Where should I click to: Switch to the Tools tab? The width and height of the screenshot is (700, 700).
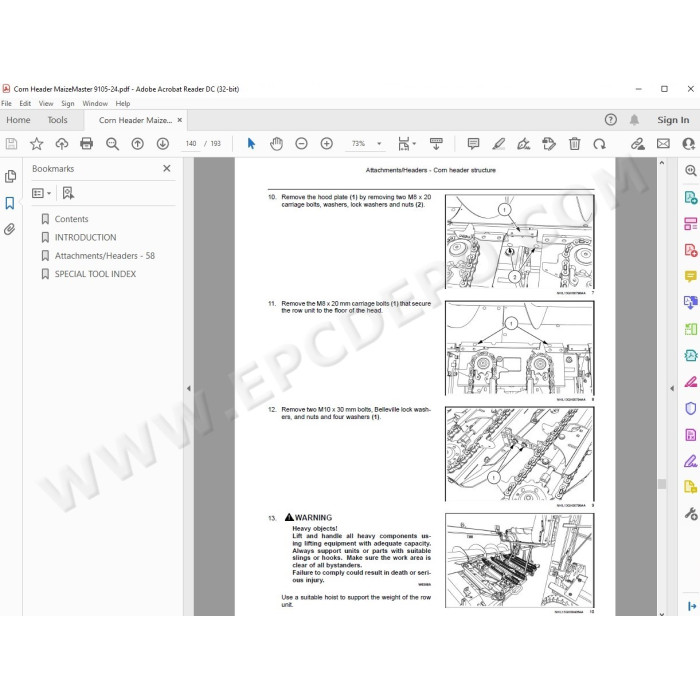58,120
